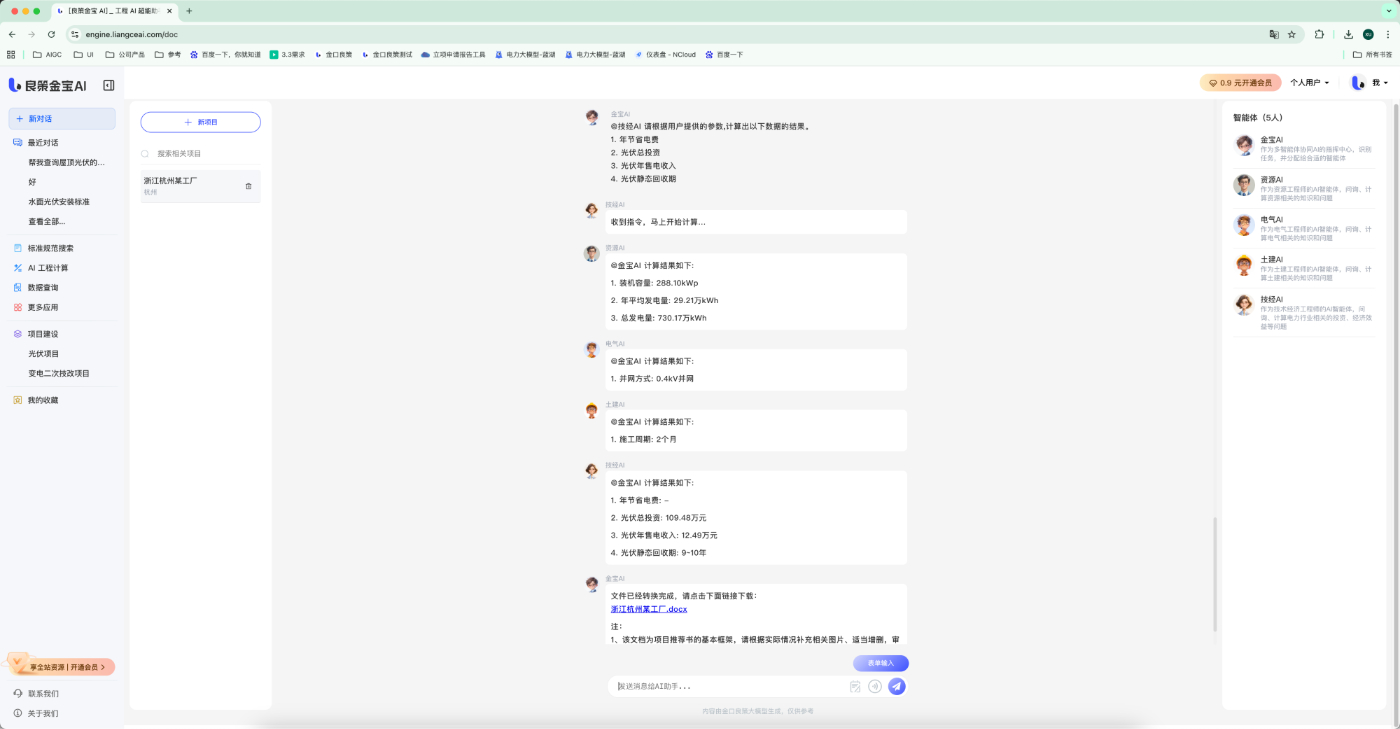This screenshot has height=729, width=1400.
Task: Open the 我 account menu
Action: pos(1370,83)
